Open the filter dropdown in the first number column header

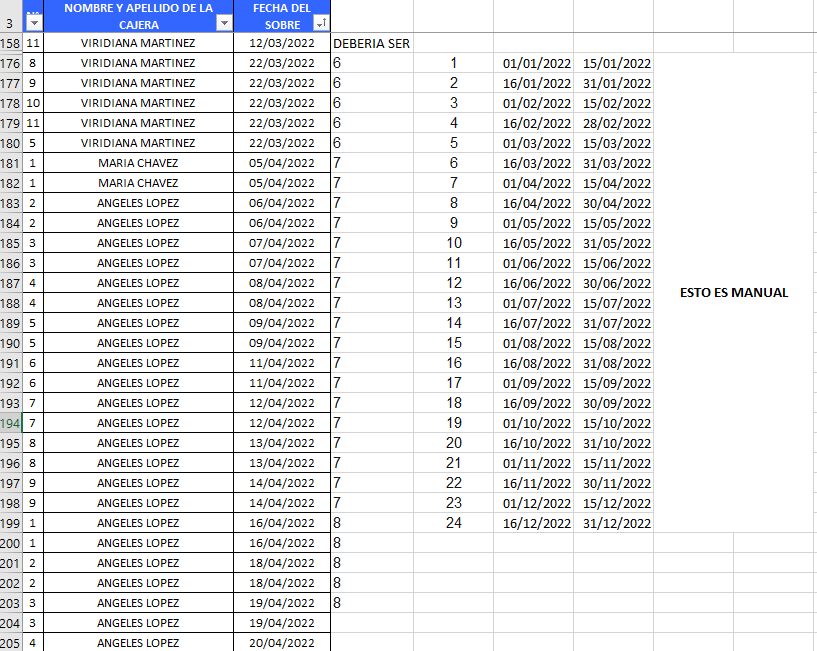click(x=34, y=23)
